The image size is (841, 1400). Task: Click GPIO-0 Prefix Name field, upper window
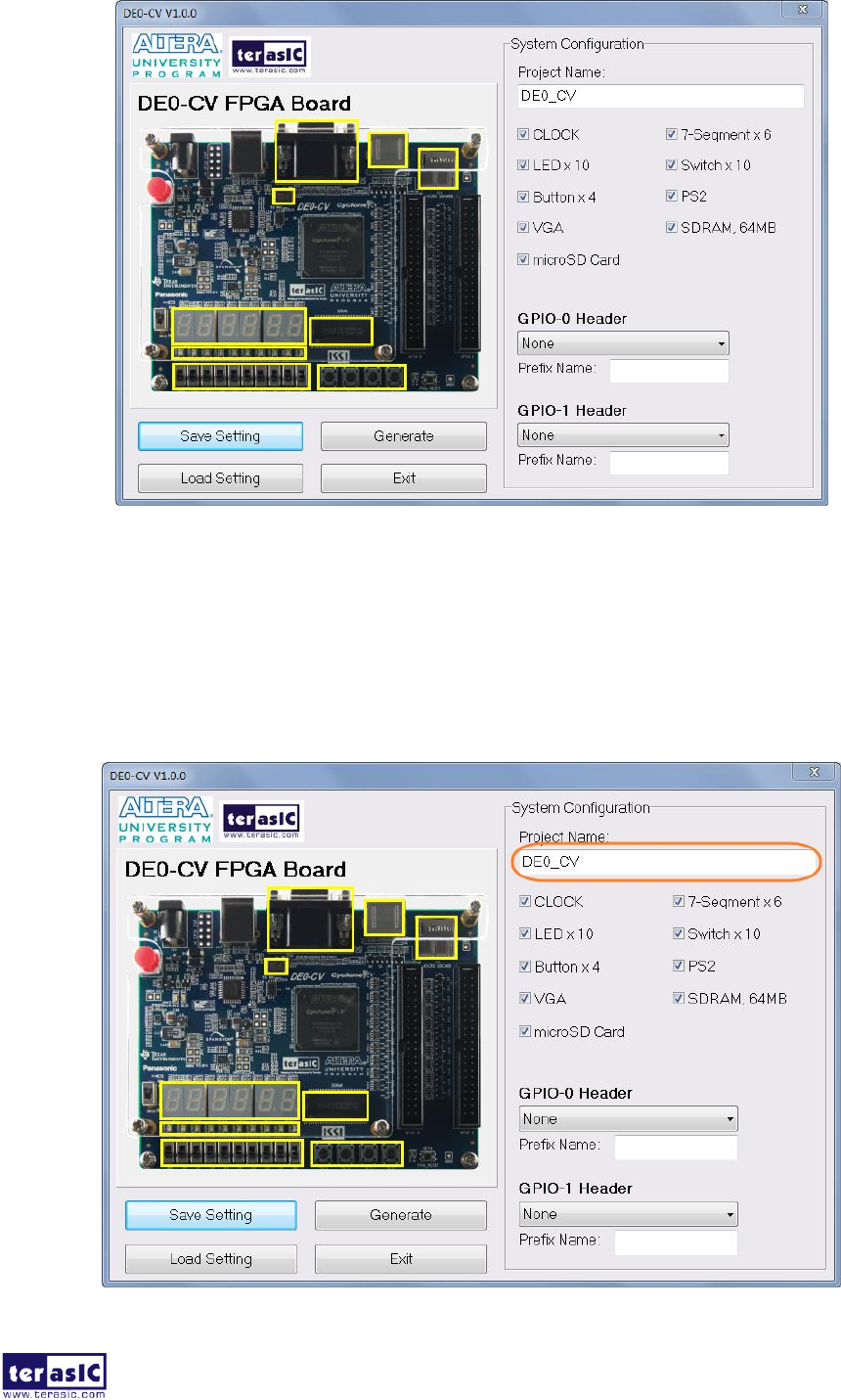[x=670, y=371]
